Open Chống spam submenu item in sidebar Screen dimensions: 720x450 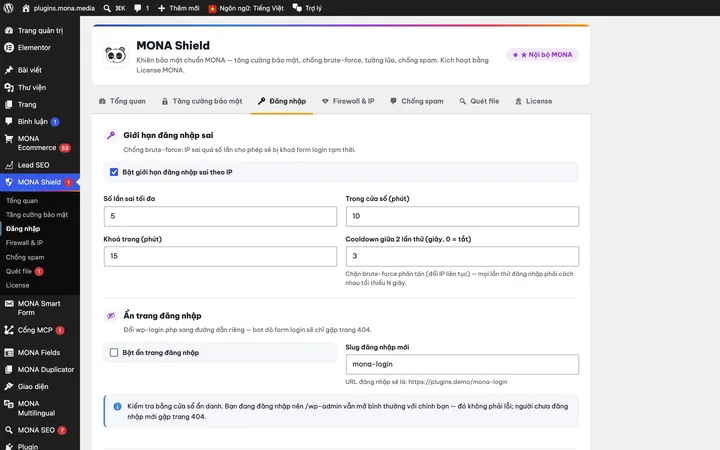(x=25, y=257)
